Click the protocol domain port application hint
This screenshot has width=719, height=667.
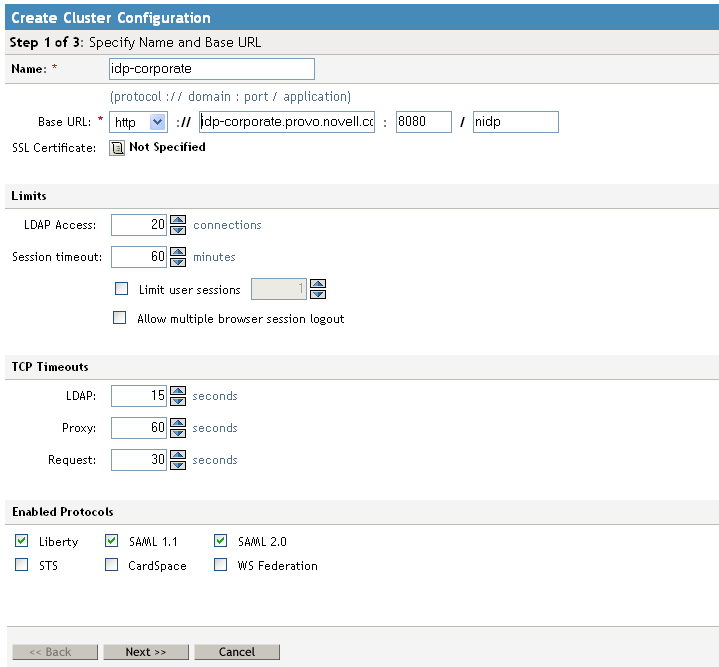coord(230,97)
